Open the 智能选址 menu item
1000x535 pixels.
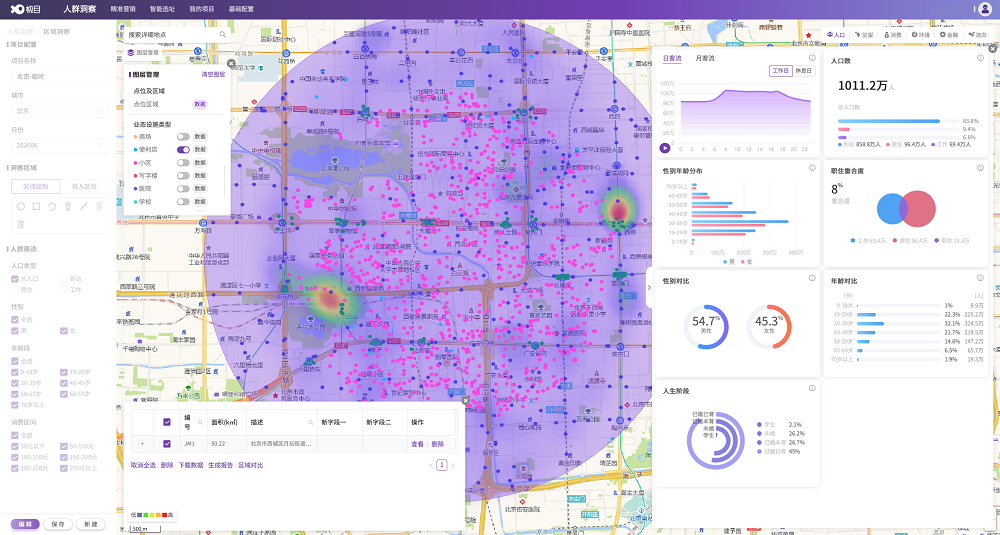pyautogui.click(x=161, y=8)
